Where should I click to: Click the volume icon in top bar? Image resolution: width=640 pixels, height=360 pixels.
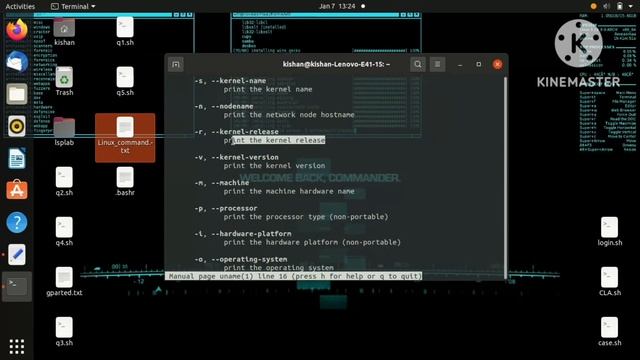[x=607, y=6]
